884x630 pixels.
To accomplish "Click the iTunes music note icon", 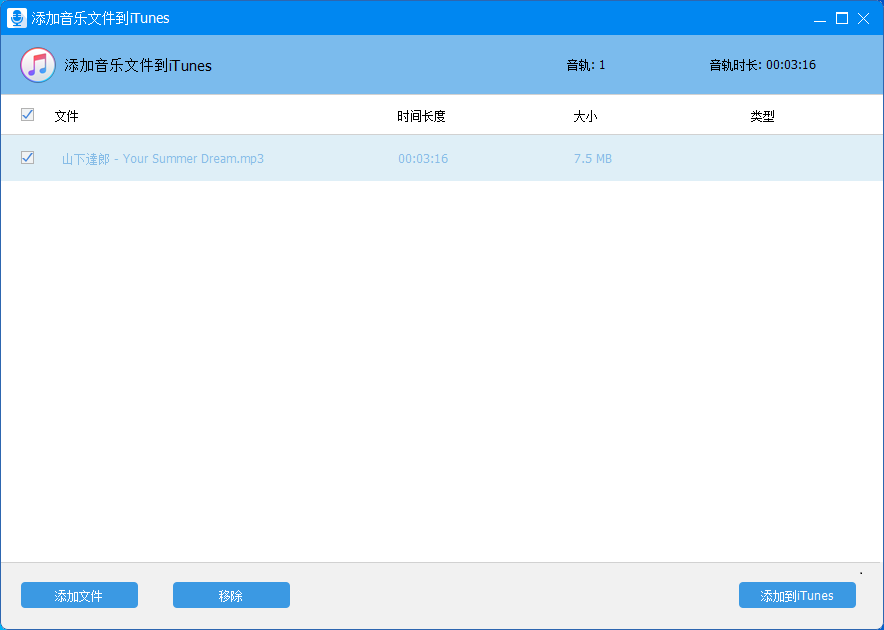I will click(38, 65).
